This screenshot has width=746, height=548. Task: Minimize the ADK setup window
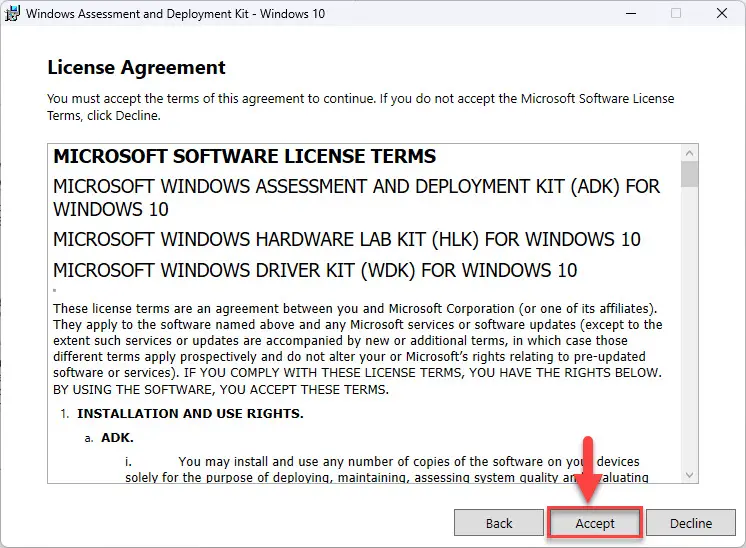tap(631, 13)
